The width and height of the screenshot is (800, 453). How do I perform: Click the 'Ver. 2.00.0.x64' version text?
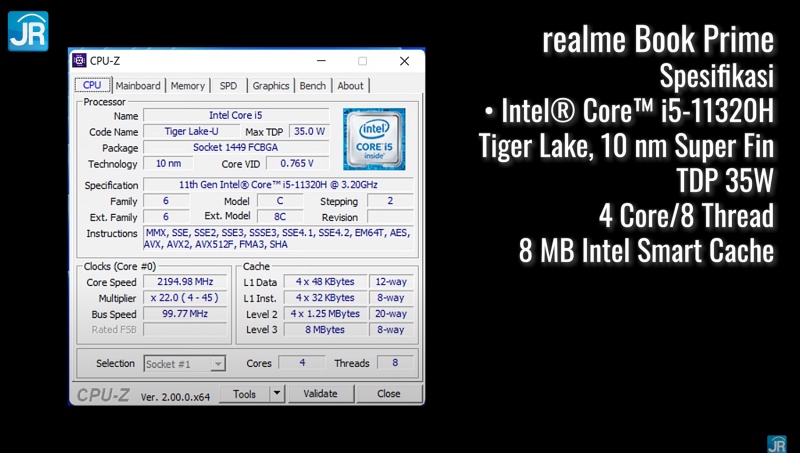click(175, 397)
